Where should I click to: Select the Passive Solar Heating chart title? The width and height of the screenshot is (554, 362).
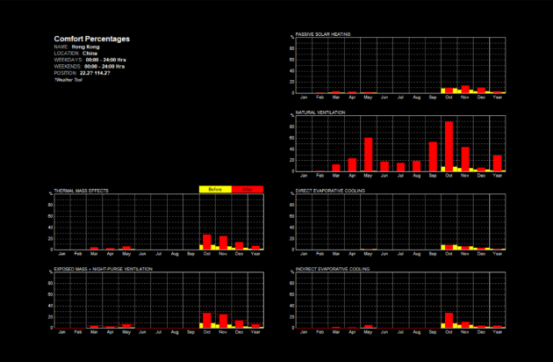tap(323, 34)
